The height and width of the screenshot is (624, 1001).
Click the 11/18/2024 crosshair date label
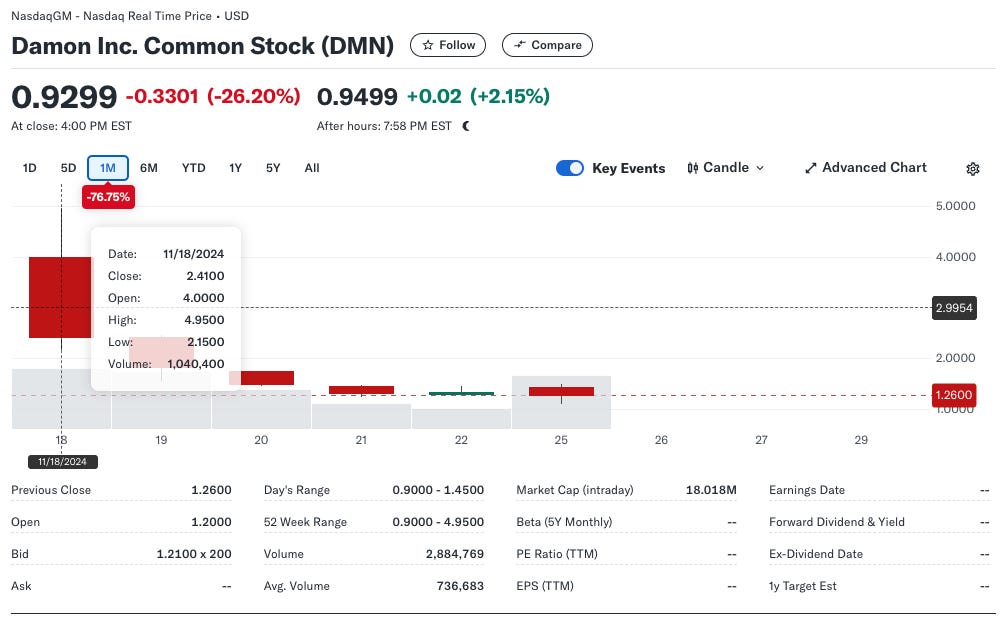point(62,462)
